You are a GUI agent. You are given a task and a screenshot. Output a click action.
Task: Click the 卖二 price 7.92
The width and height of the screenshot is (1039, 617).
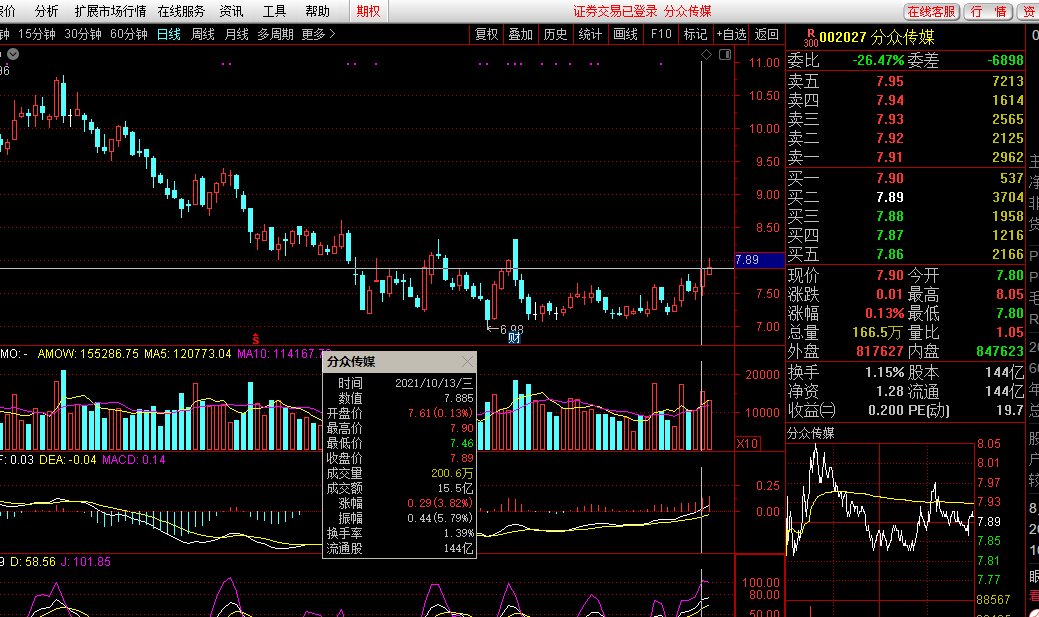(x=889, y=139)
